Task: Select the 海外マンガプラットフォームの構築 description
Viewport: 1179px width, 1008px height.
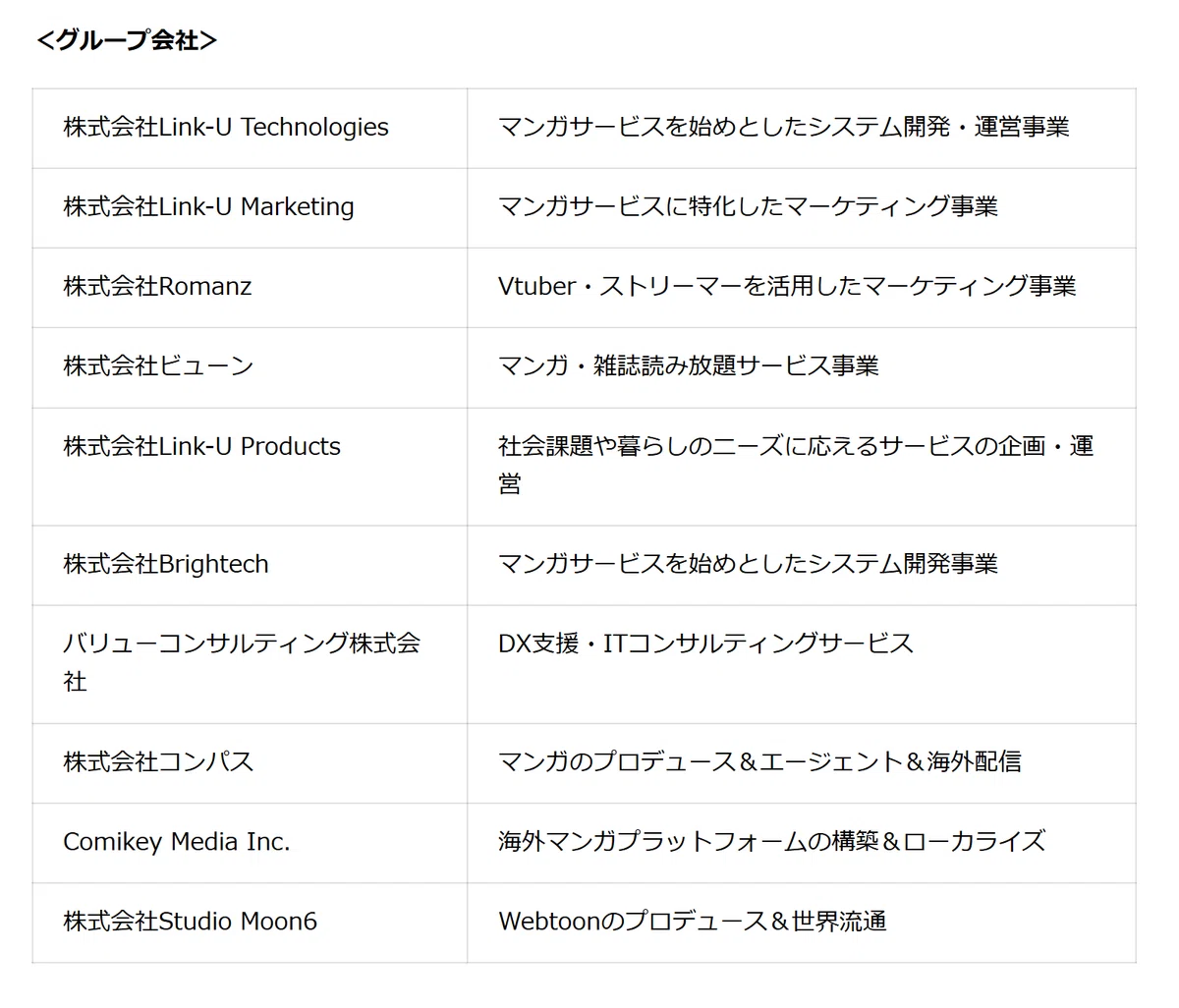Action: click(771, 841)
